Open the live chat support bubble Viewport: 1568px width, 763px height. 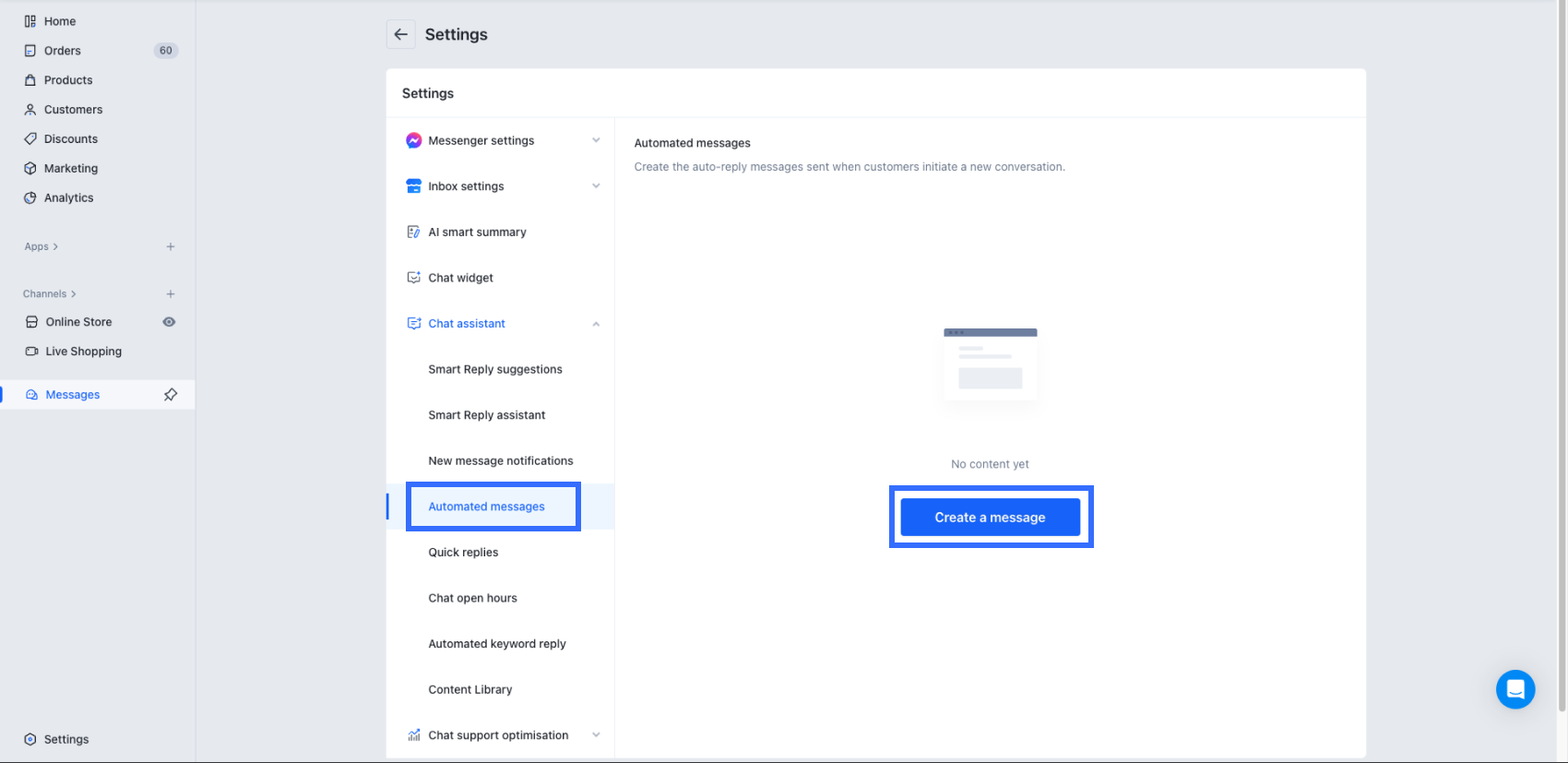point(1515,688)
